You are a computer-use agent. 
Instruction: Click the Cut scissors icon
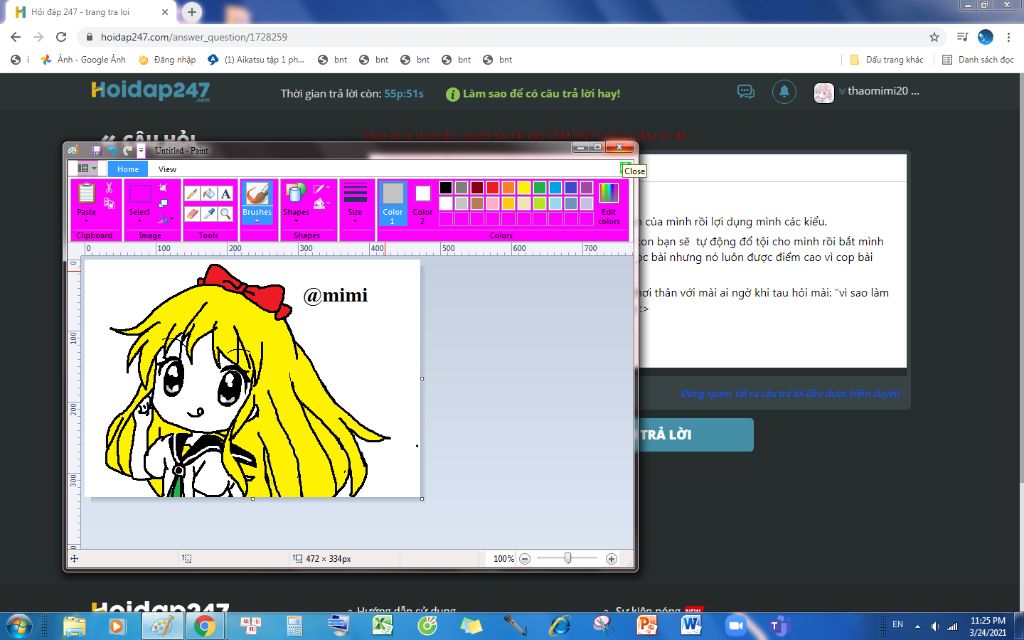(108, 188)
